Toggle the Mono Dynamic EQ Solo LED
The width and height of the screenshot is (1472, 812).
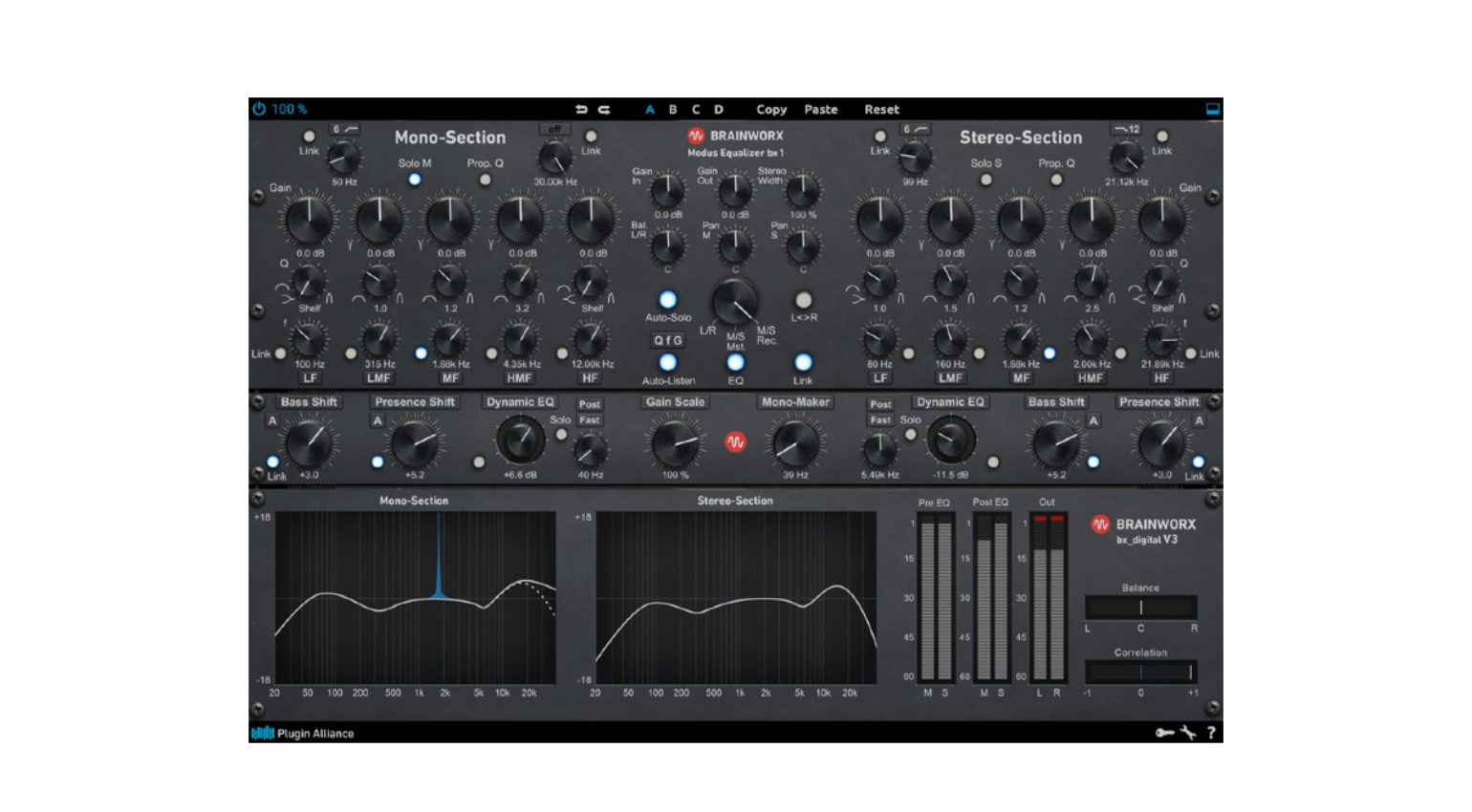(562, 436)
